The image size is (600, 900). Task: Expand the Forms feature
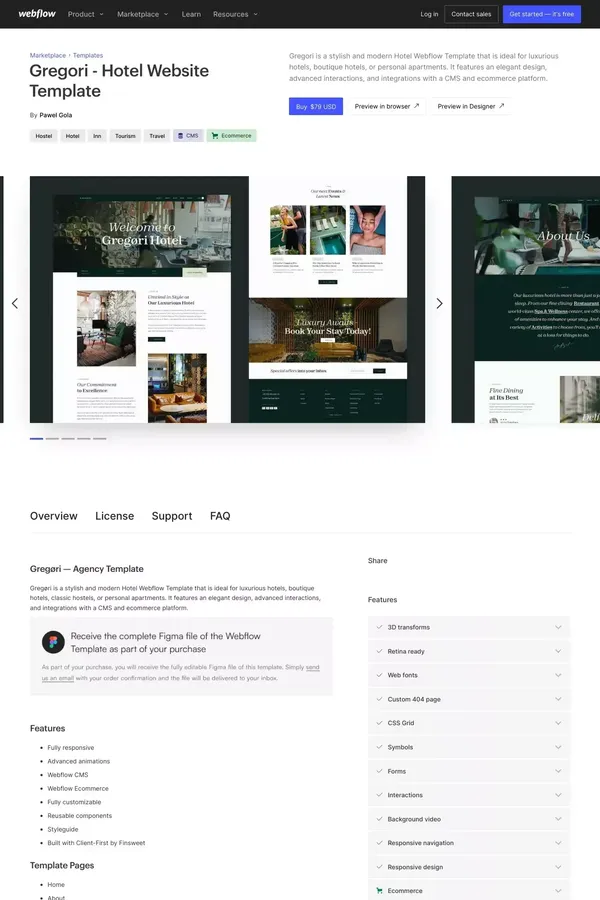[469, 771]
